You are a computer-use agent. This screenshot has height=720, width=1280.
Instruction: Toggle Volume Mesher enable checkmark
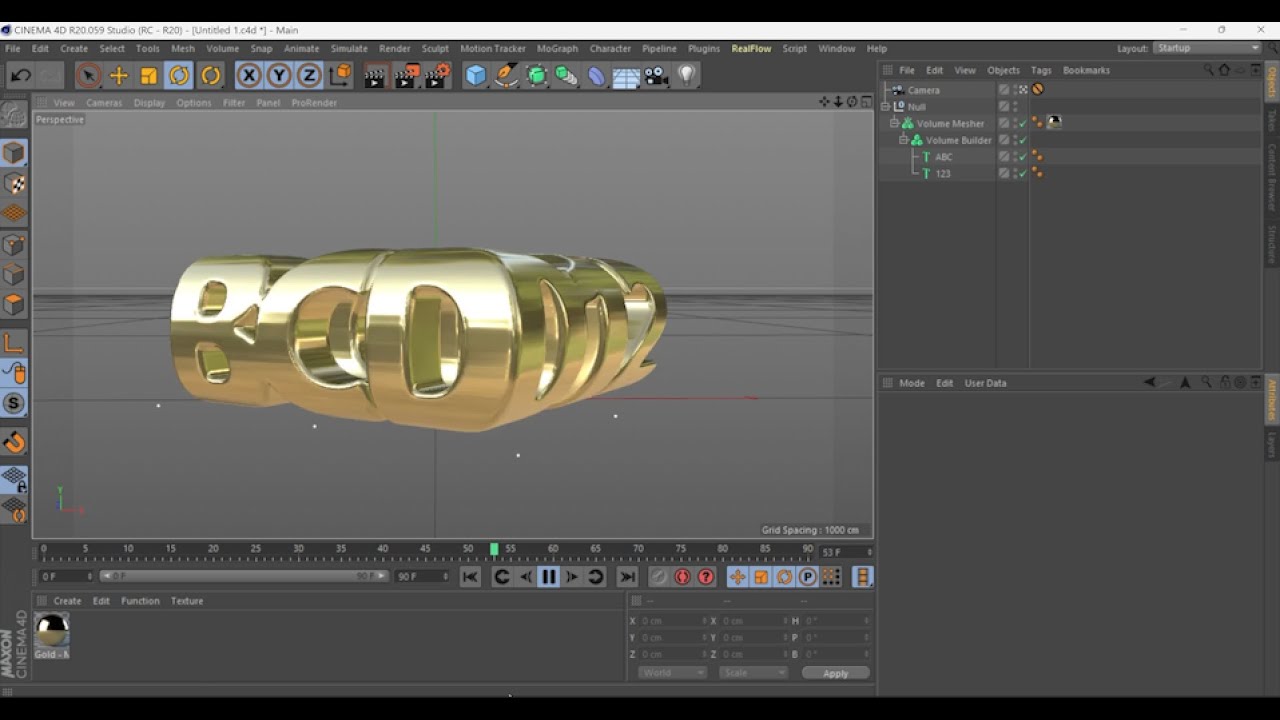(x=1022, y=123)
